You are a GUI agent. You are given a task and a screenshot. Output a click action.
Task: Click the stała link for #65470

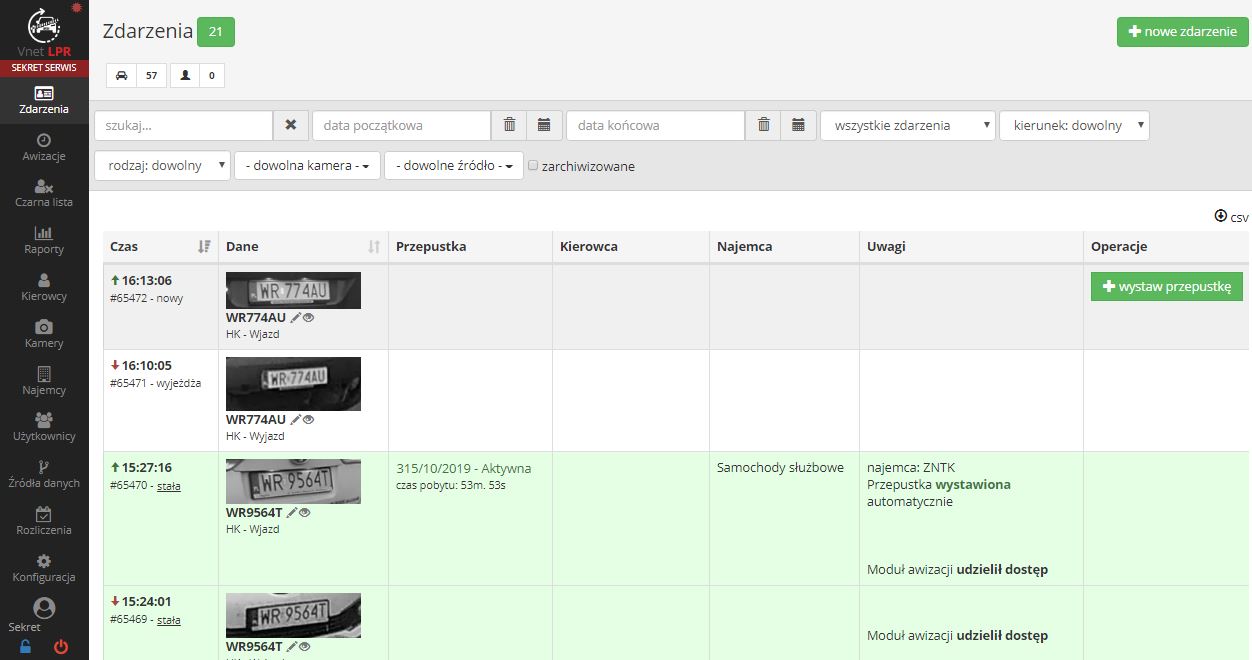click(169, 486)
